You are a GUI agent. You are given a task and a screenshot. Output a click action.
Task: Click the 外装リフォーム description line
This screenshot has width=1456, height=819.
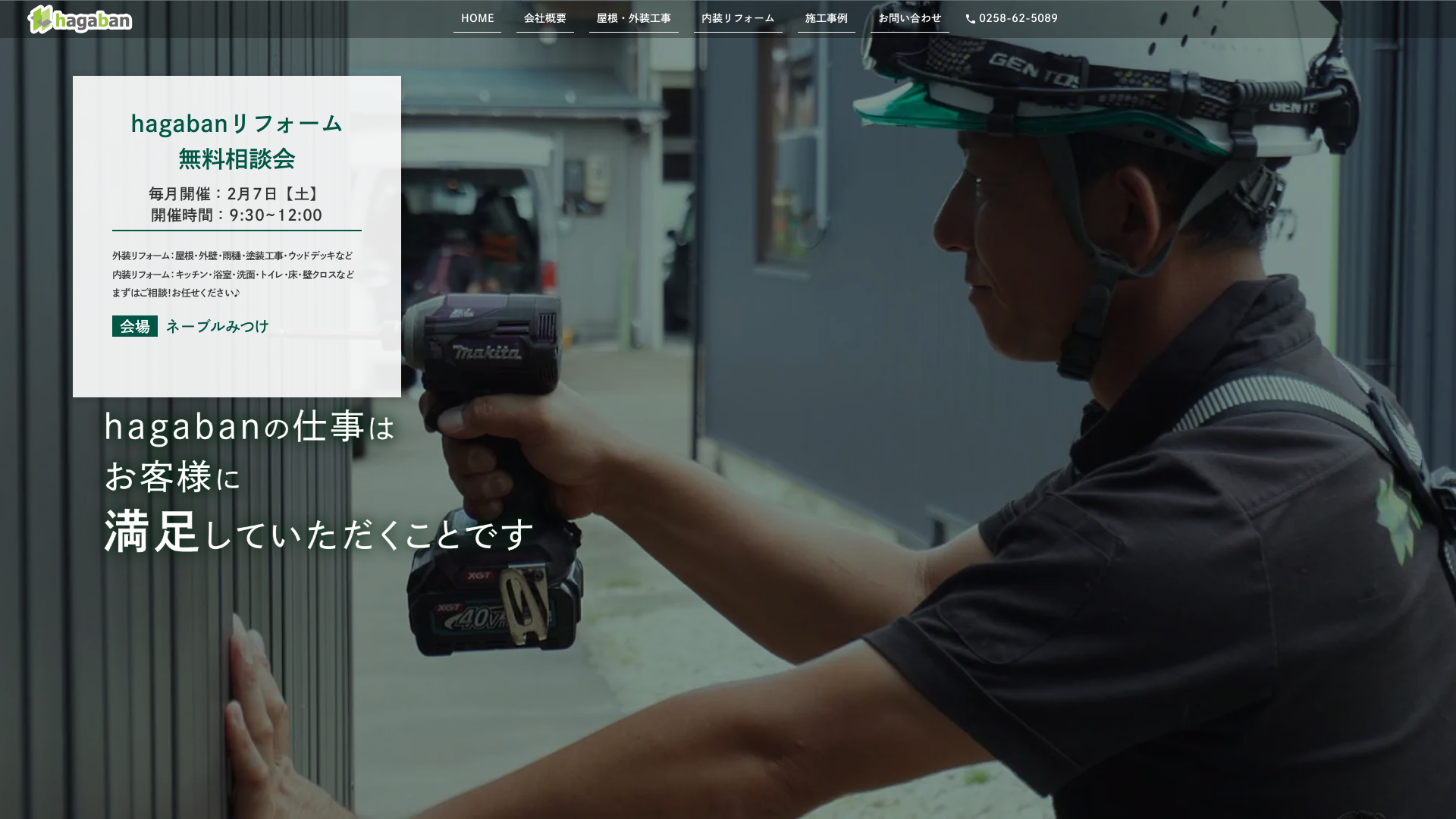[232, 256]
